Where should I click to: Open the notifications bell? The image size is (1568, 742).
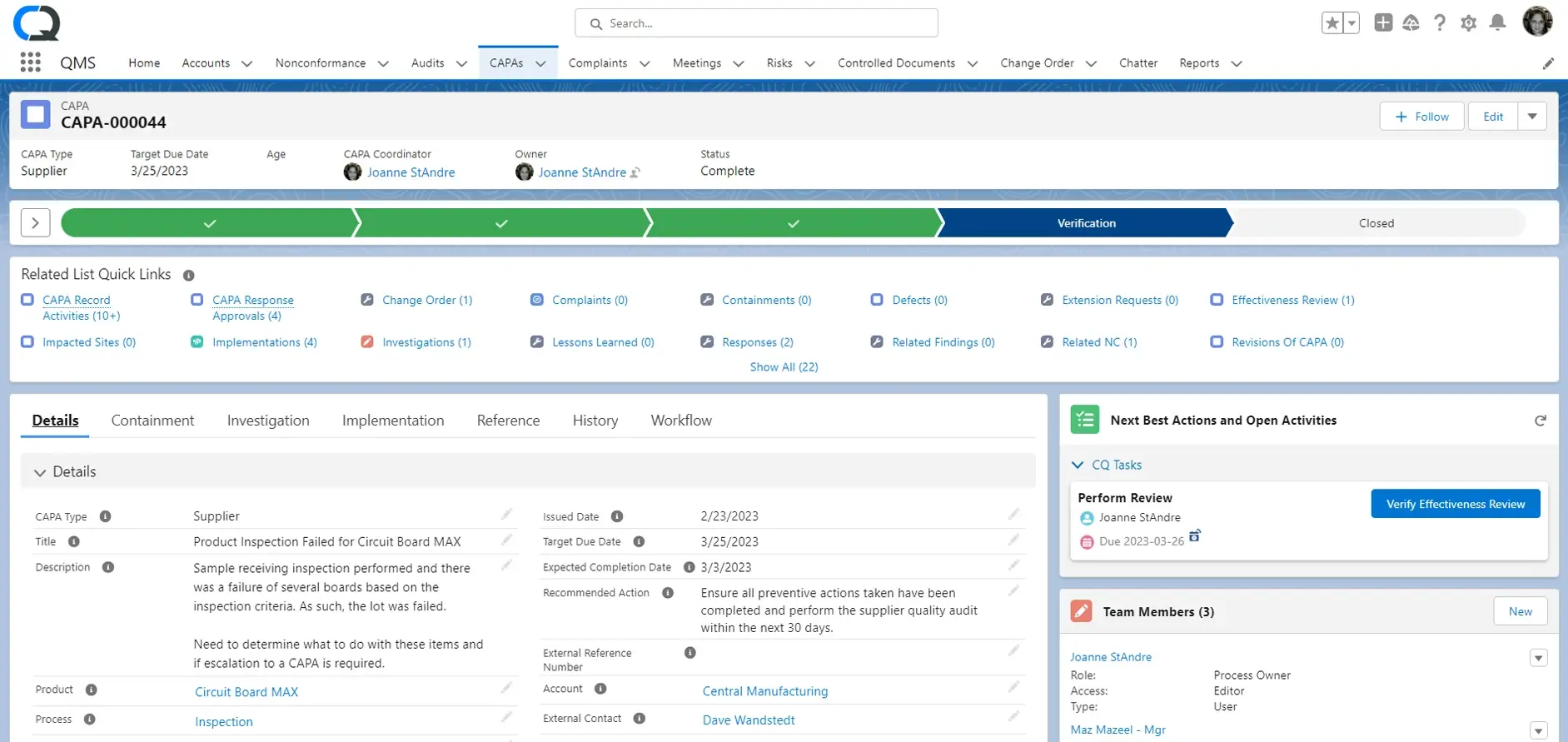point(1497,22)
